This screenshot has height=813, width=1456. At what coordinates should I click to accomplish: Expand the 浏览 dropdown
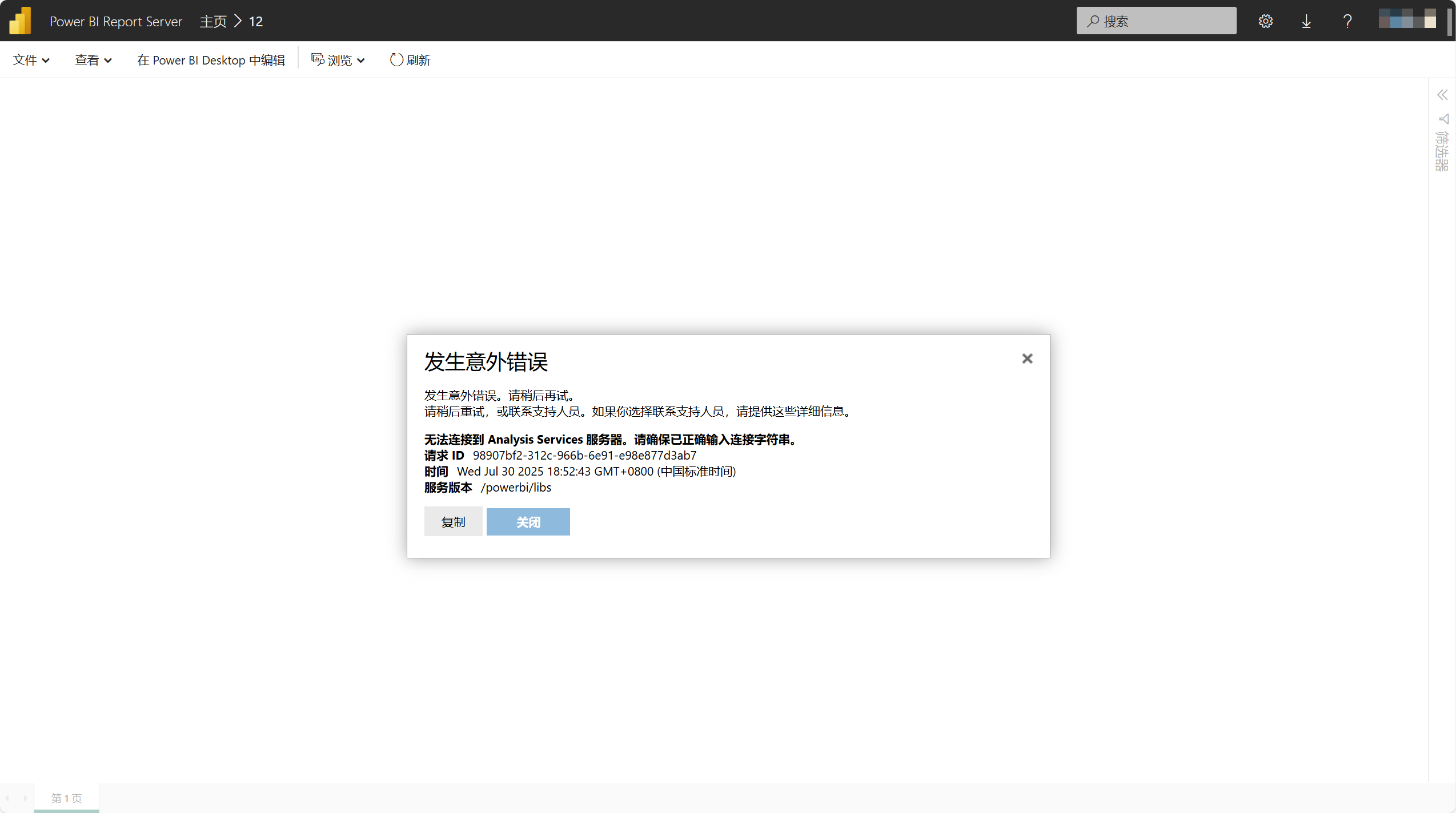click(338, 60)
